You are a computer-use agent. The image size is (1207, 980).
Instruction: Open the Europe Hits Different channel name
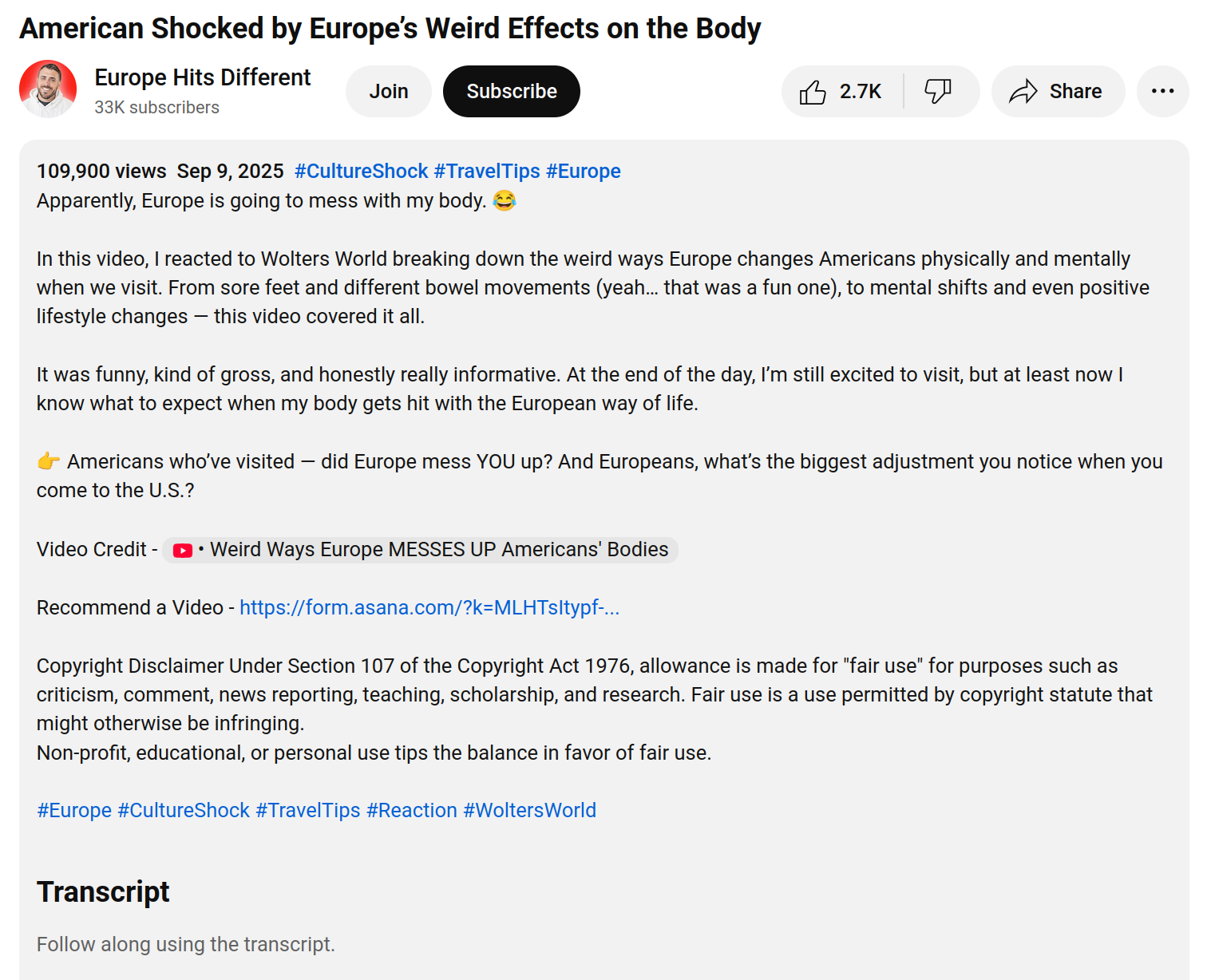click(203, 77)
